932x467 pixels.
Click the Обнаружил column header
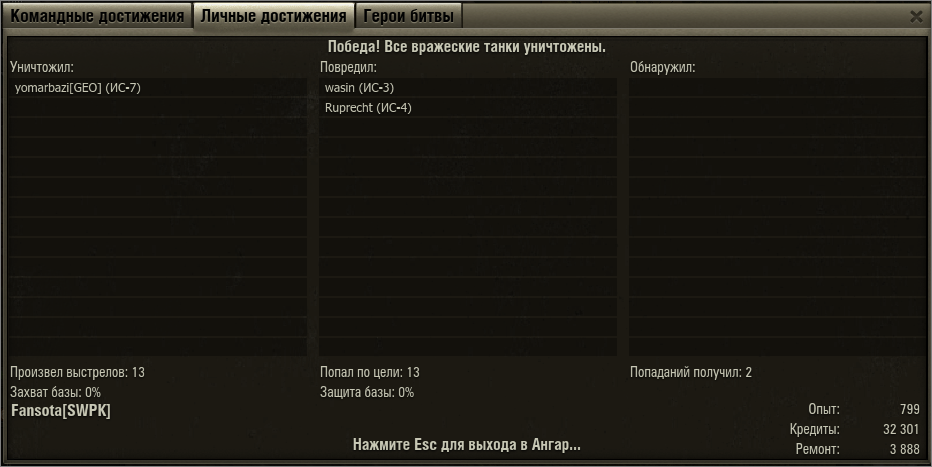point(662,67)
